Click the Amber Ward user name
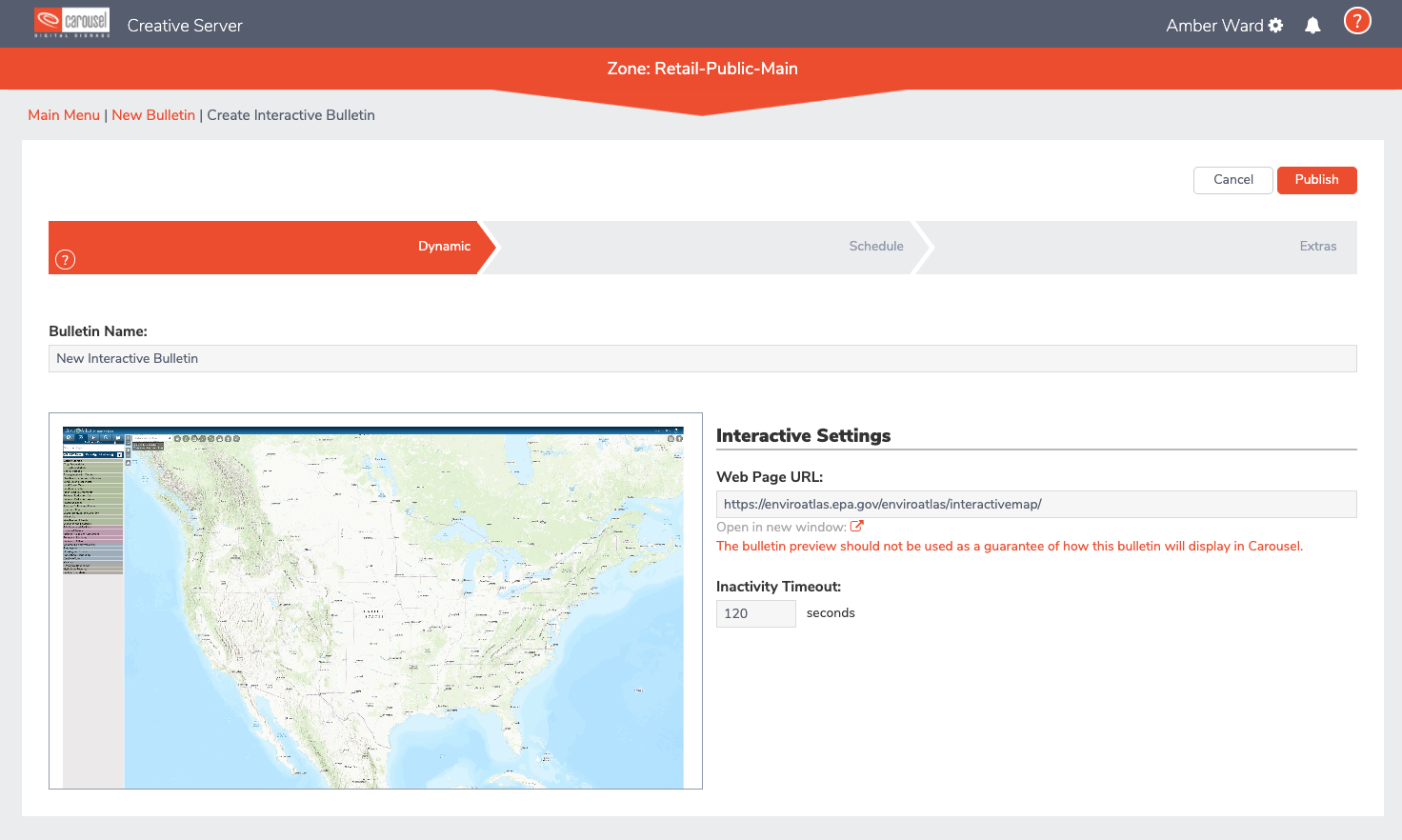 click(x=1213, y=26)
